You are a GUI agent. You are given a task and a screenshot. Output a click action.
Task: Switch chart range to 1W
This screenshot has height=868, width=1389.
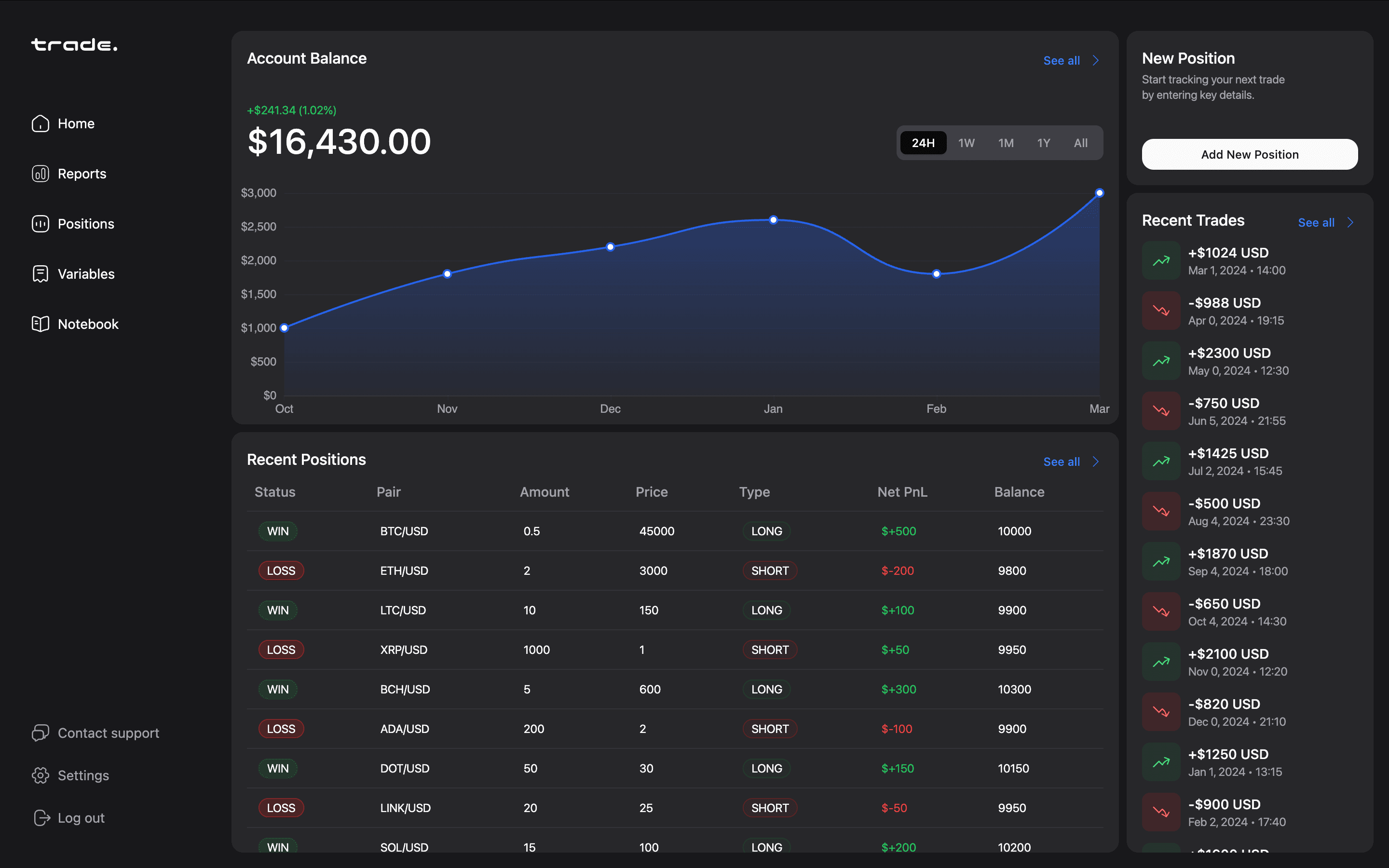tap(967, 142)
